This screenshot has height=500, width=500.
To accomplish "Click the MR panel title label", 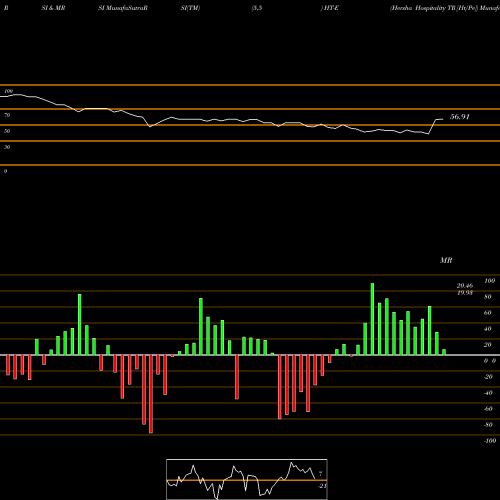I will pyautogui.click(x=446, y=260).
